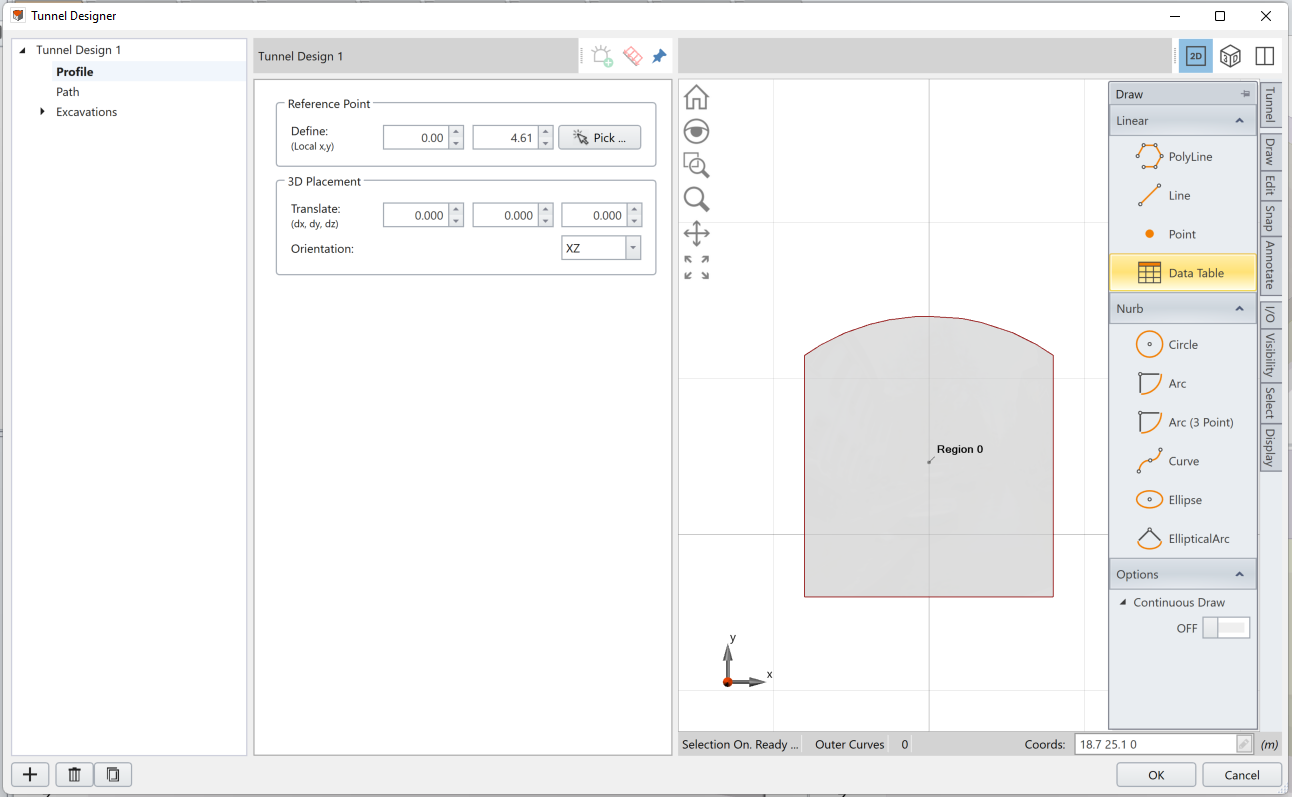Click the duplicate copy button
This screenshot has width=1292, height=797.
pyautogui.click(x=113, y=774)
